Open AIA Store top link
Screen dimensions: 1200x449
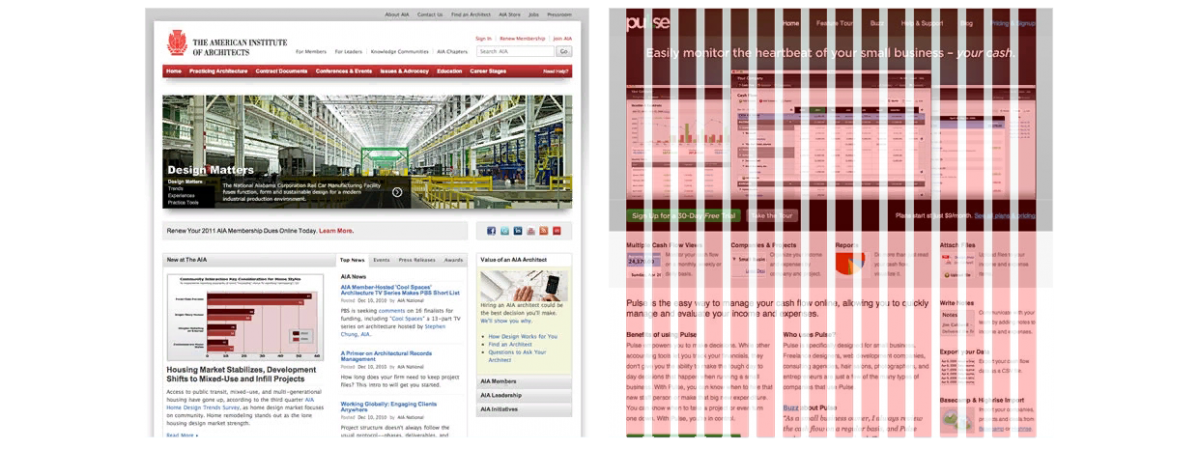pyautogui.click(x=509, y=15)
